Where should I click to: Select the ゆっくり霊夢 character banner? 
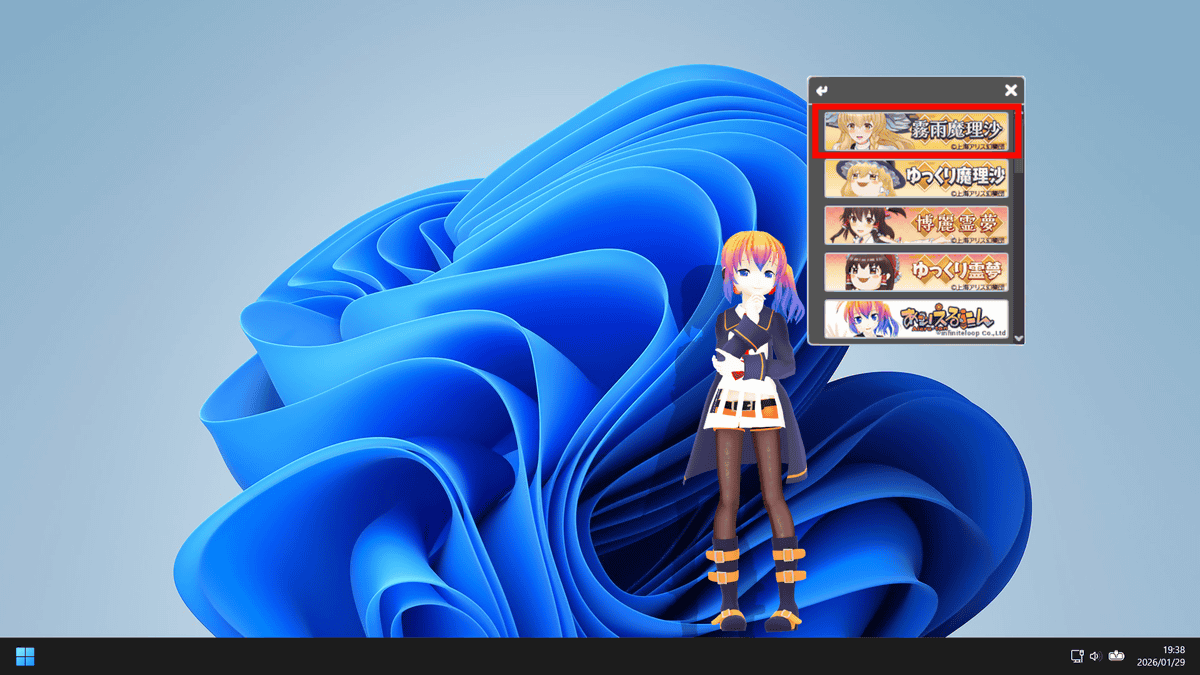coord(916,272)
